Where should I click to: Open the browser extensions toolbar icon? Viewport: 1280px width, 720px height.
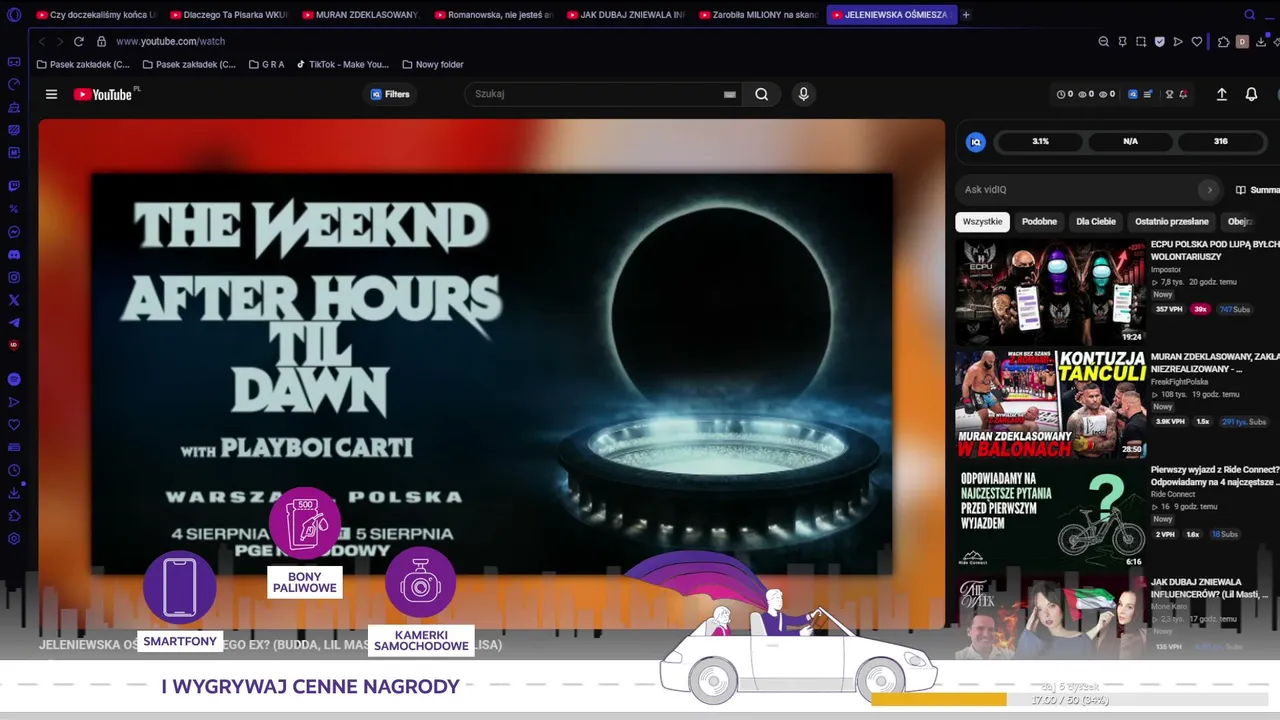[x=1223, y=41]
